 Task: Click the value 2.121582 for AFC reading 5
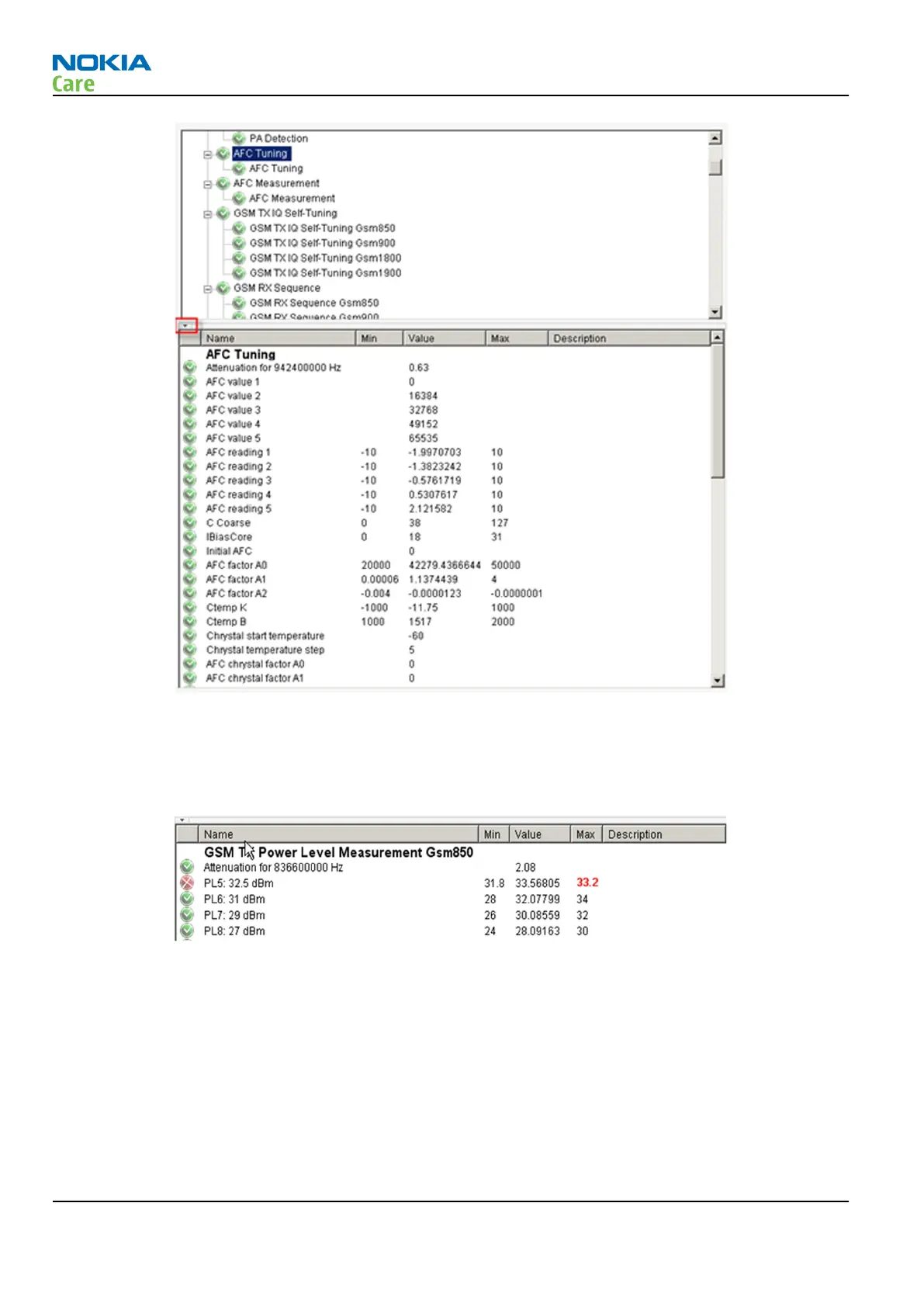431,509
